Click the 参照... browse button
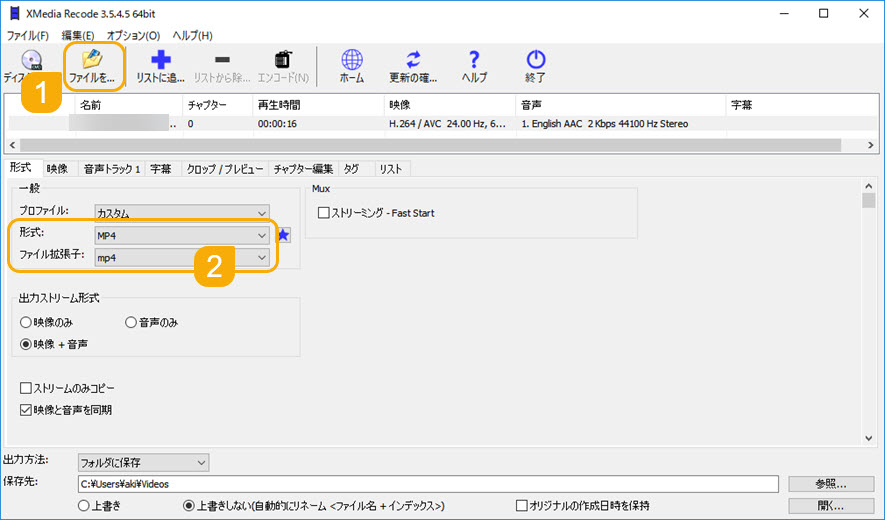This screenshot has height=520, width=885. (x=831, y=484)
